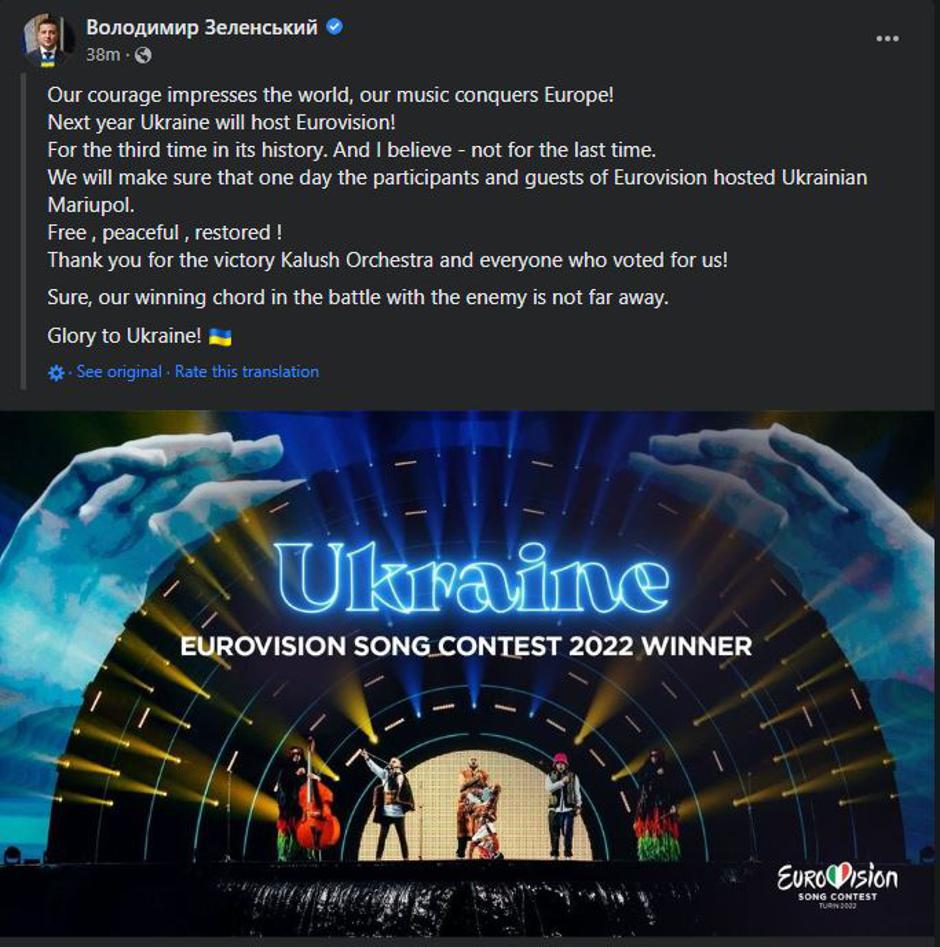Click the blue verified badge

(335, 27)
